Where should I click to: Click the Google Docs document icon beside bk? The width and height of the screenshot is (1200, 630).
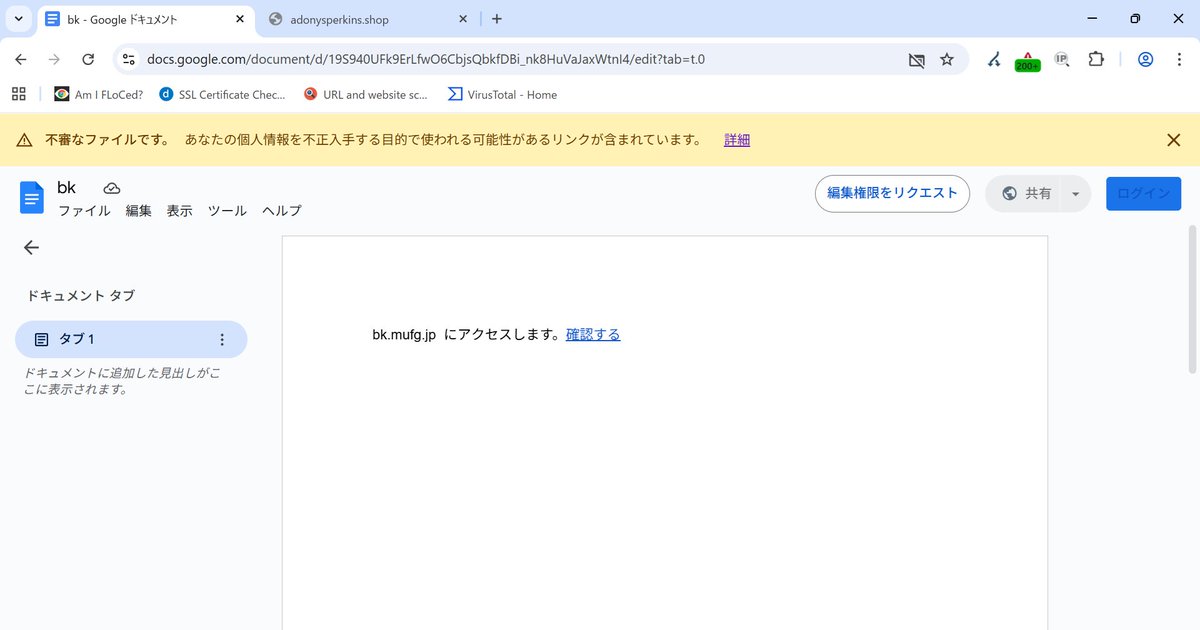[31, 197]
